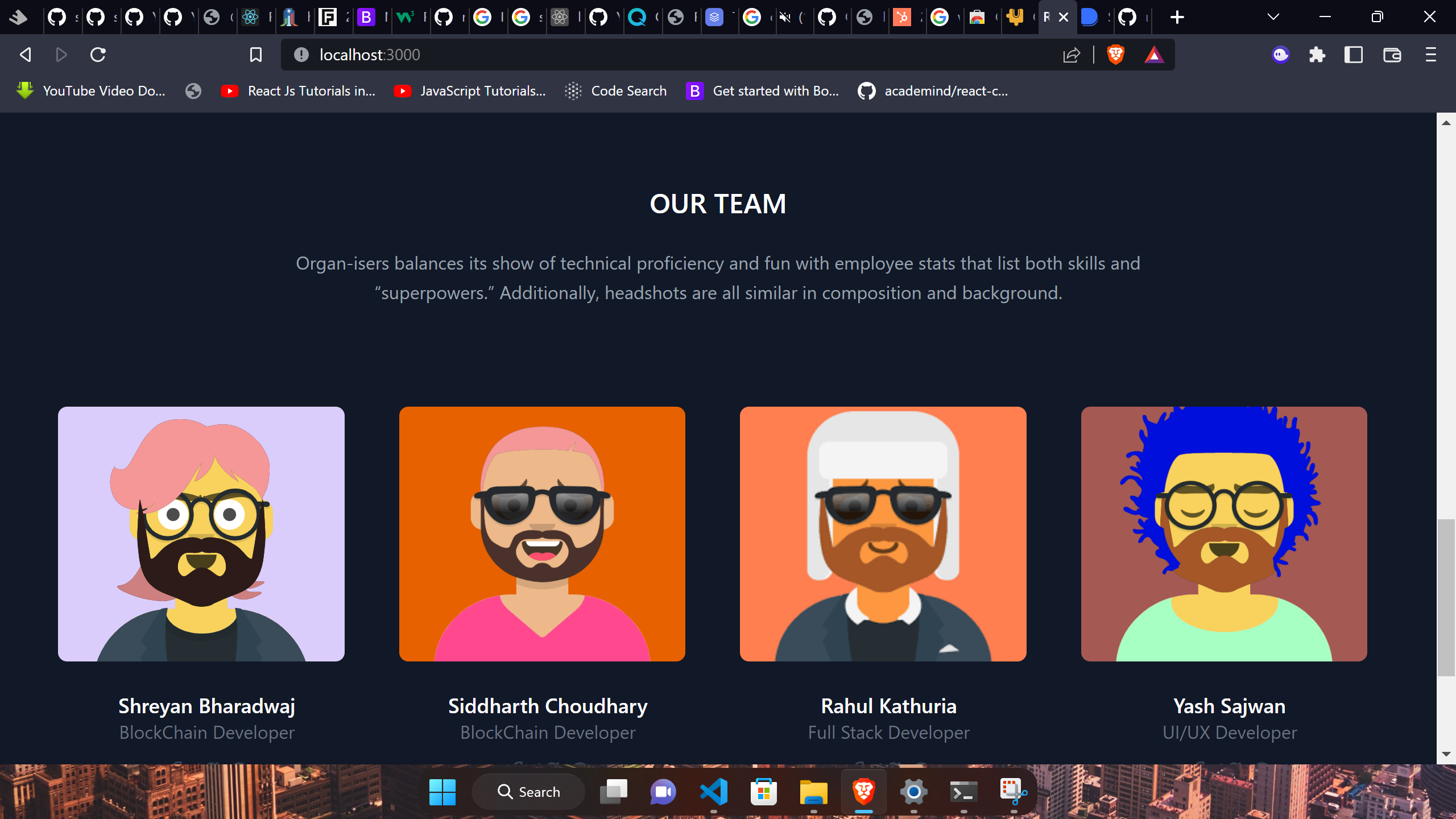Bookmark this page using bookmark icon
Image resolution: width=1456 pixels, height=819 pixels.
click(256, 55)
